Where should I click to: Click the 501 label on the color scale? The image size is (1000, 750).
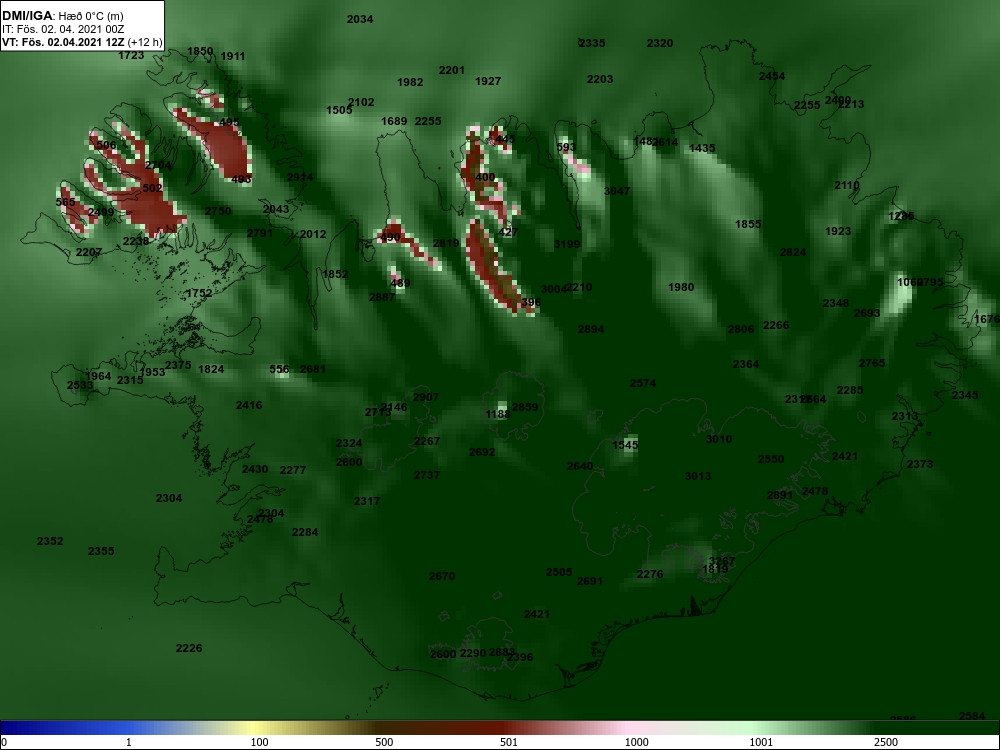click(509, 742)
